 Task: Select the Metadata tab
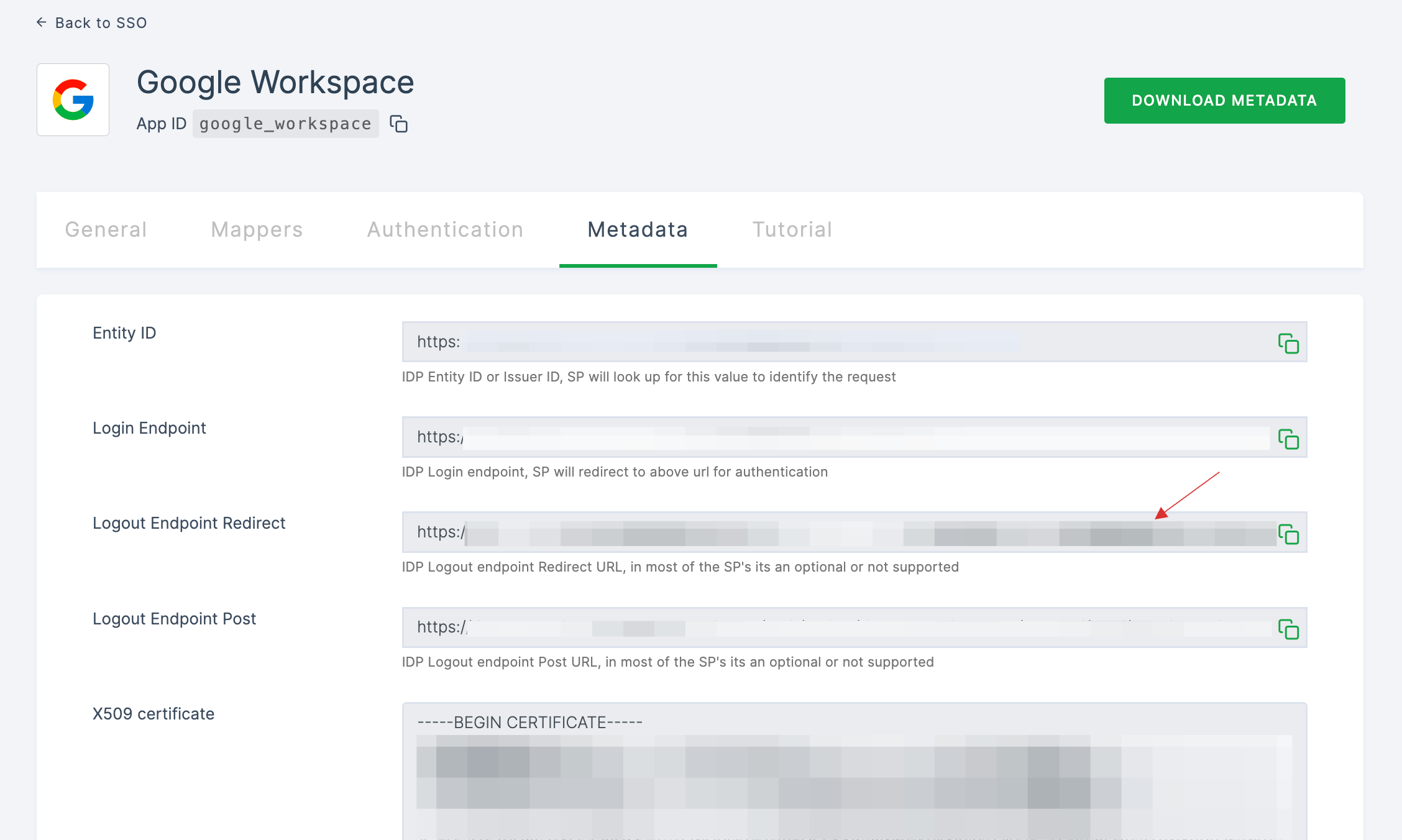pyautogui.click(x=638, y=230)
